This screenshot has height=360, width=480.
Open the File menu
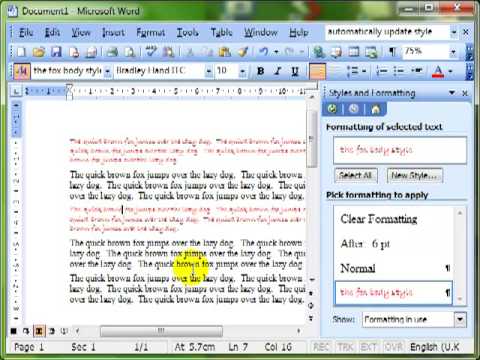coord(26,33)
